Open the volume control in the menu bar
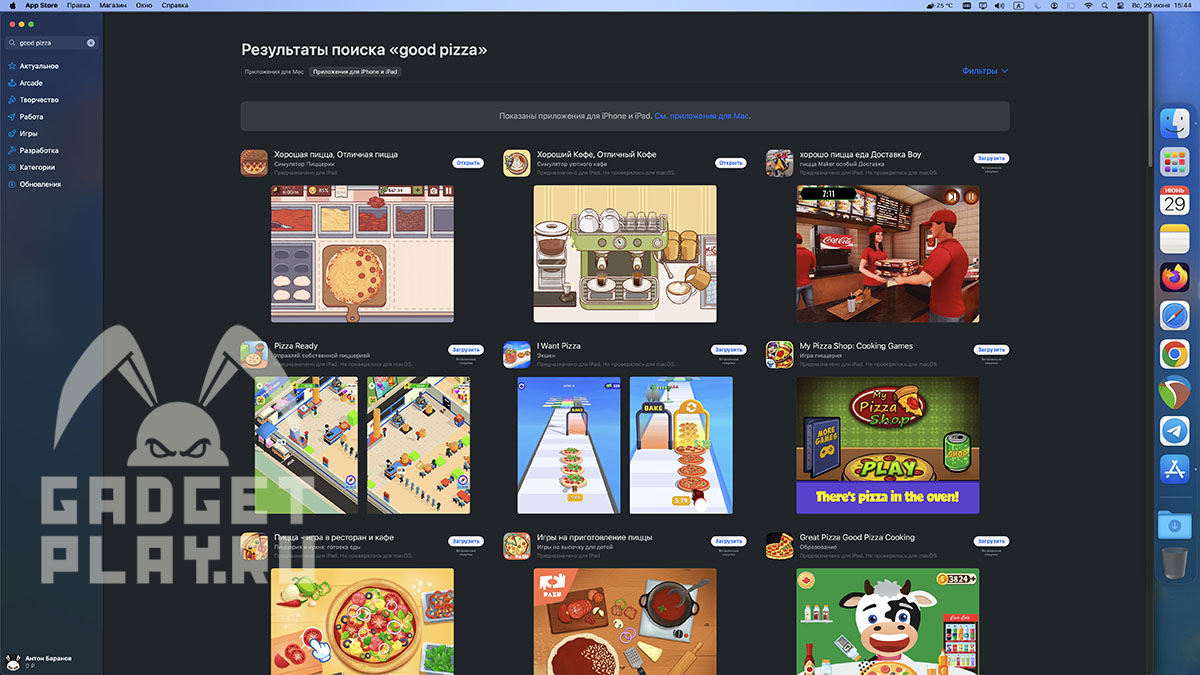The width and height of the screenshot is (1200, 675). click(x=999, y=5)
